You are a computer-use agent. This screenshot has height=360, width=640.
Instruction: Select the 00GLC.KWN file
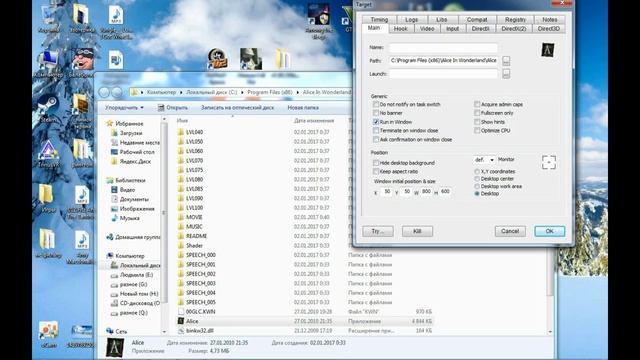point(305,312)
